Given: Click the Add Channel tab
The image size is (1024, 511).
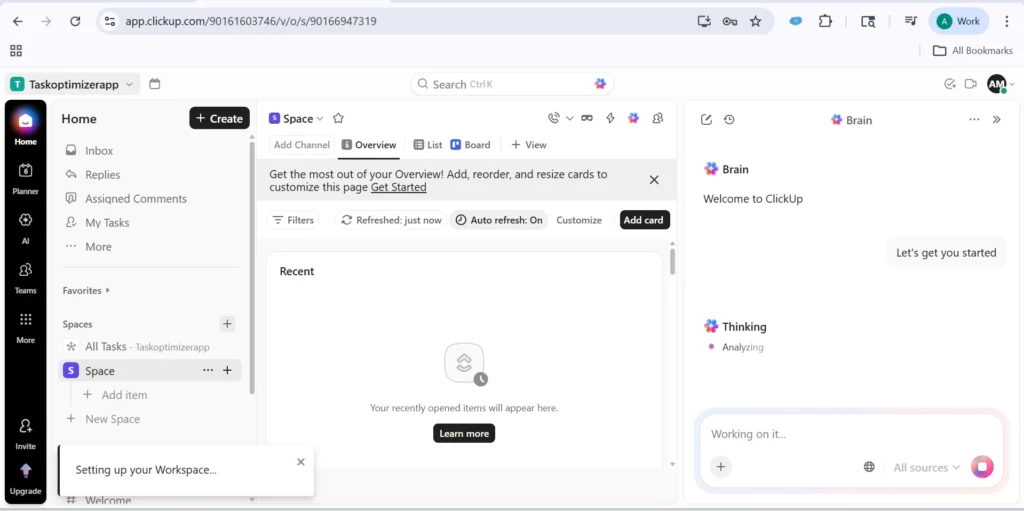Looking at the screenshot, I should (301, 145).
